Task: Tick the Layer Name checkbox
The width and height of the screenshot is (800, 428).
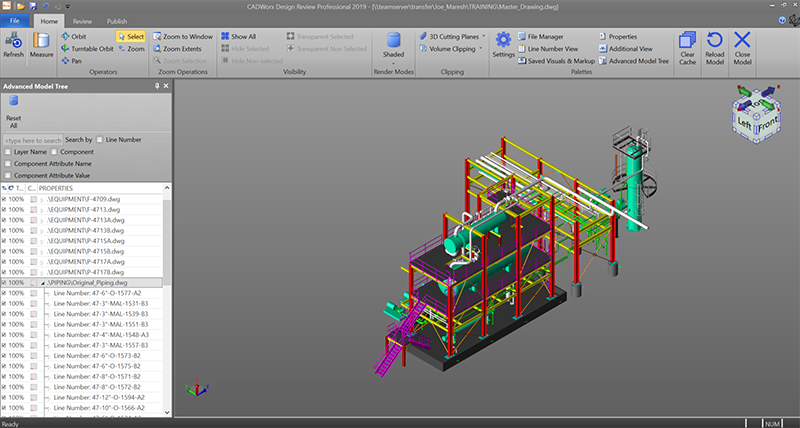Action: [8, 152]
